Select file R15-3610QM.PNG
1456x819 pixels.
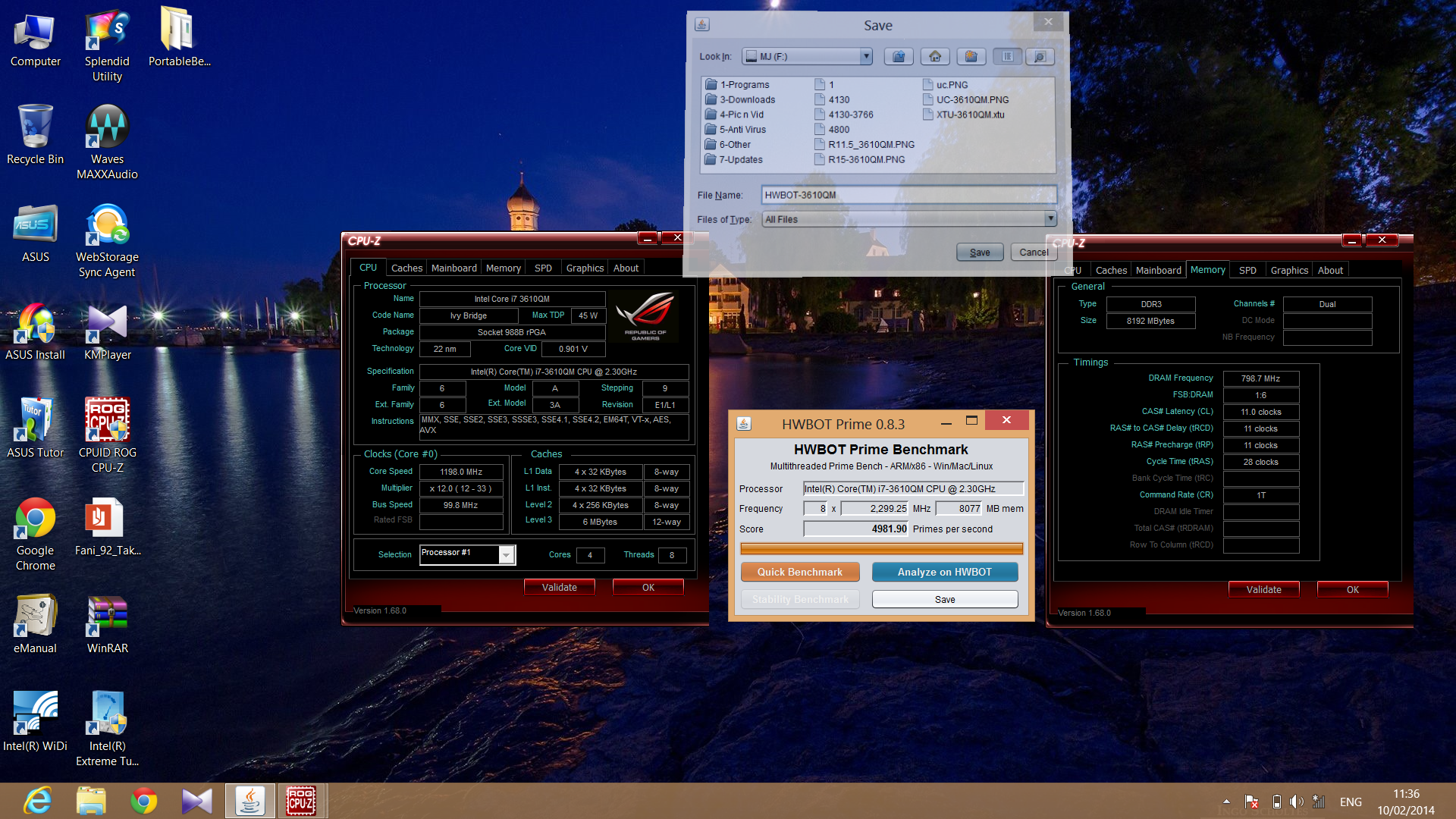[860, 160]
